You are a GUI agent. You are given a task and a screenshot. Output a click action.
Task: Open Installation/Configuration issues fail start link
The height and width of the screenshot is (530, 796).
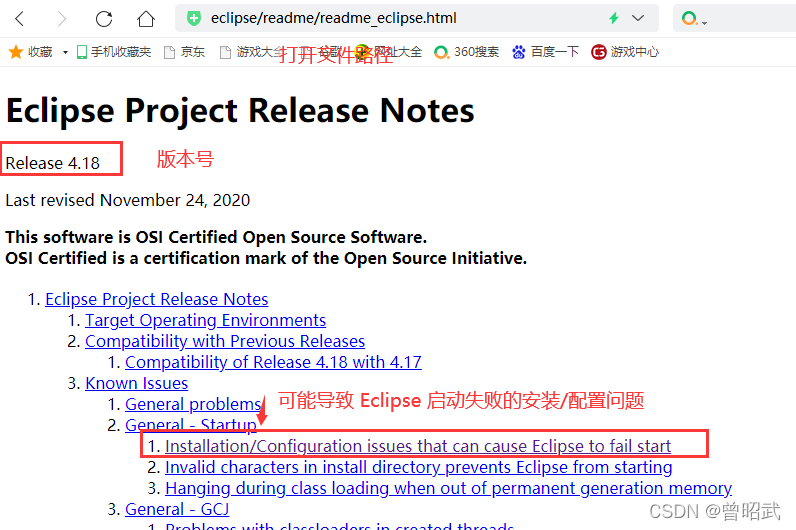tap(418, 446)
